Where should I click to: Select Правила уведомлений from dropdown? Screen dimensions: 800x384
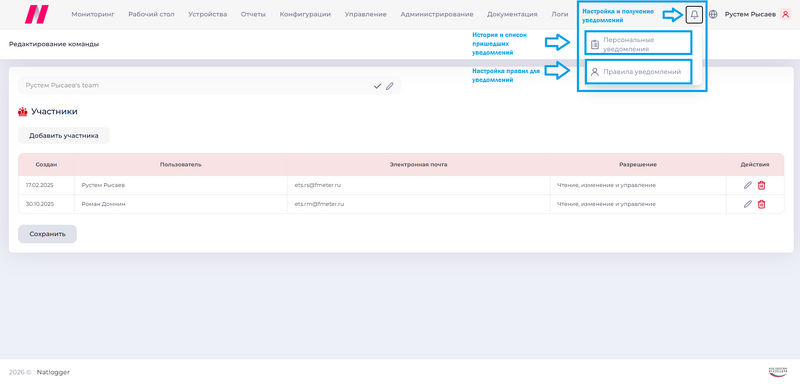coord(639,72)
